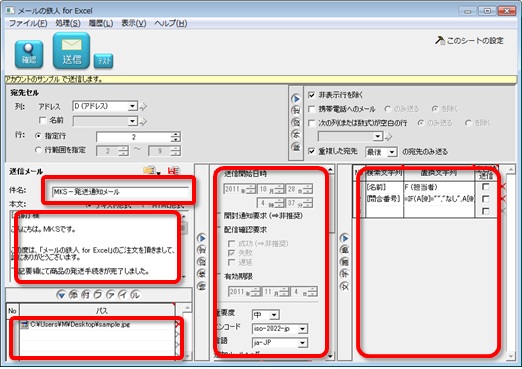Click arrow icon beside D (アドレス) dropdown
Image resolution: width=522 pixels, height=369 pixels.
click(x=143, y=107)
